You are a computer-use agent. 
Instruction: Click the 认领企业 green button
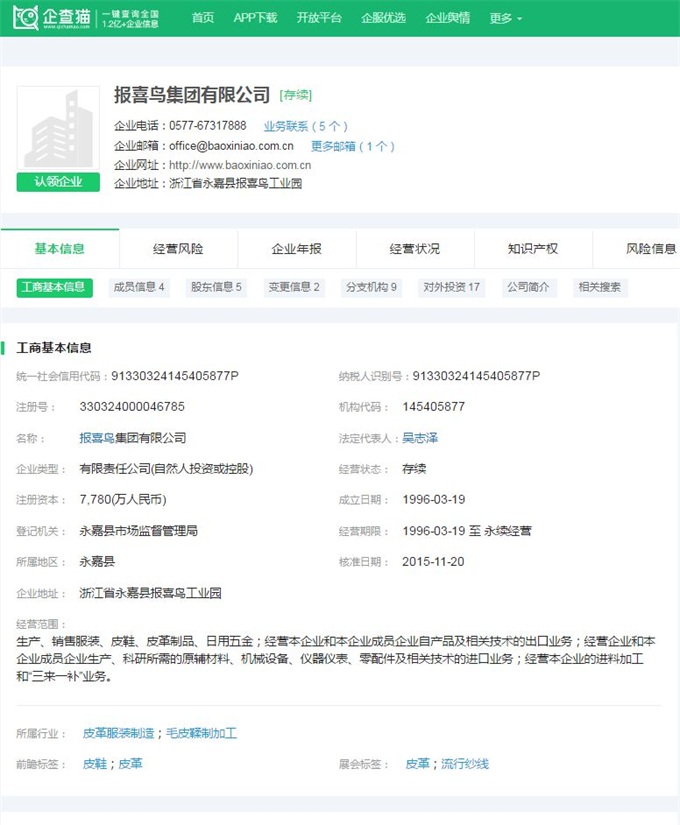click(58, 182)
